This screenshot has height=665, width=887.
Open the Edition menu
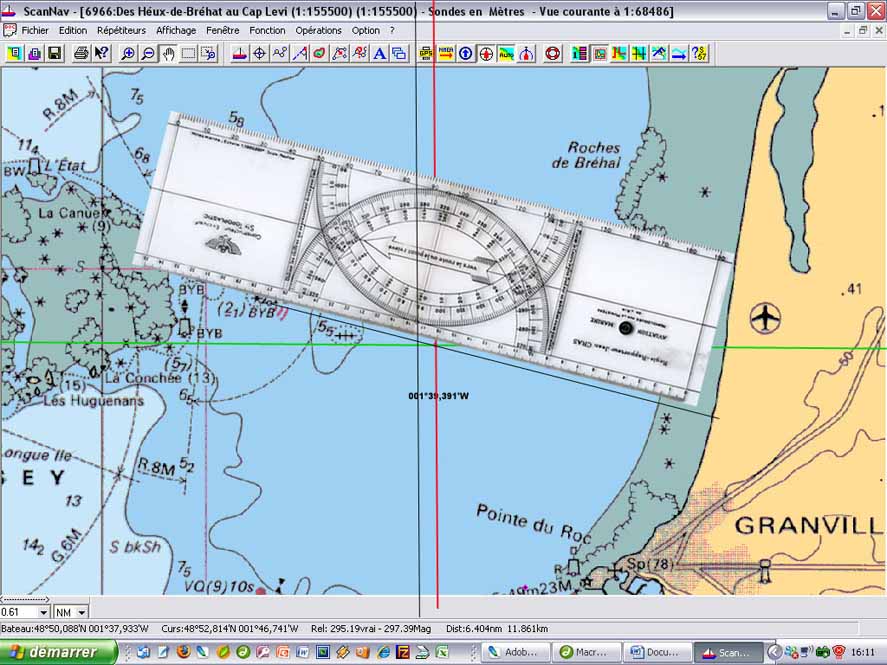73,31
